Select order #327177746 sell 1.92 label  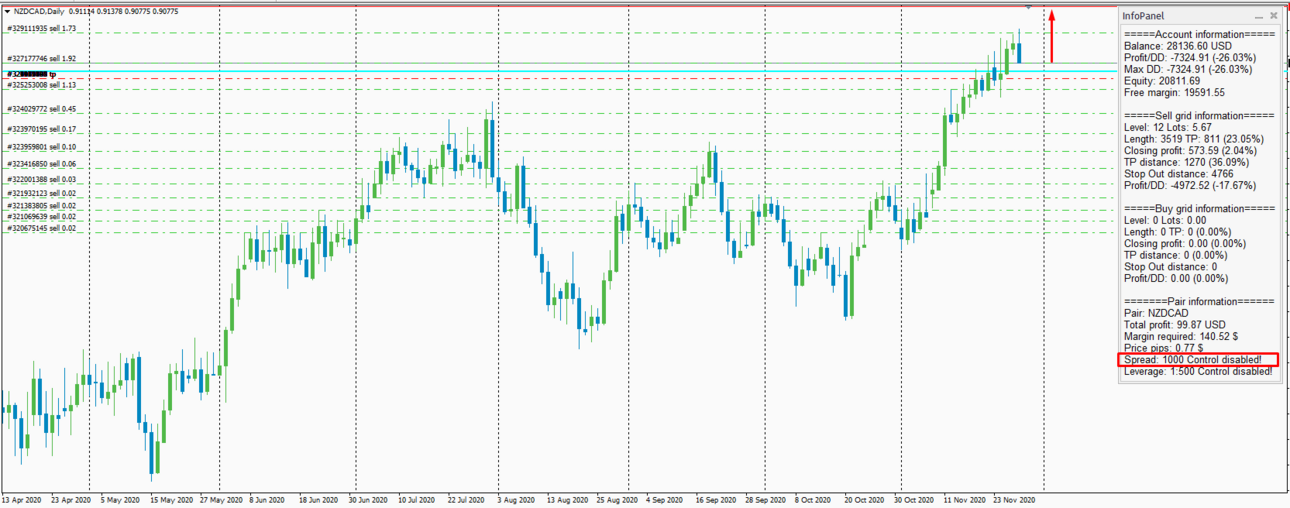pyautogui.click(x=41, y=59)
